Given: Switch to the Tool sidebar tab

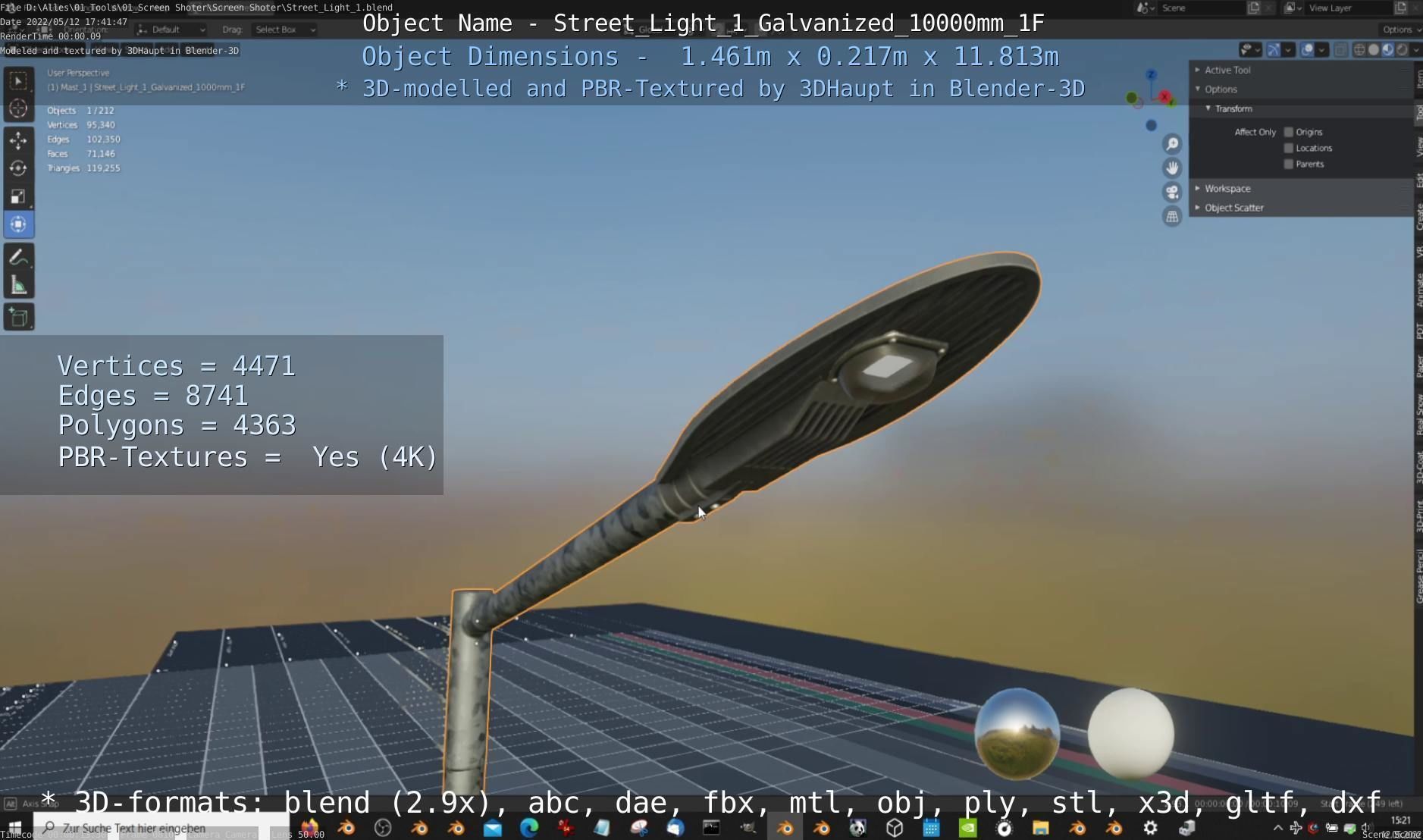Looking at the screenshot, I should 1418,113.
